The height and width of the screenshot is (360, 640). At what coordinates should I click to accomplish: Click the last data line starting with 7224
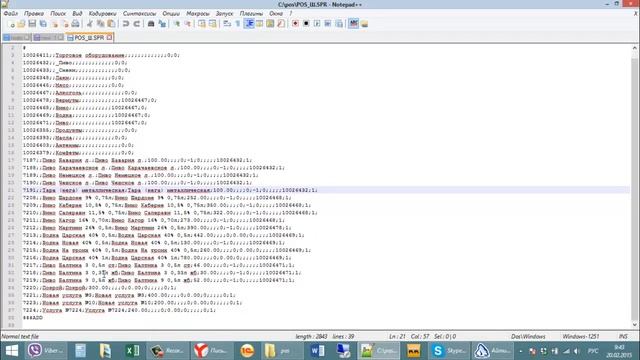click(x=119, y=310)
